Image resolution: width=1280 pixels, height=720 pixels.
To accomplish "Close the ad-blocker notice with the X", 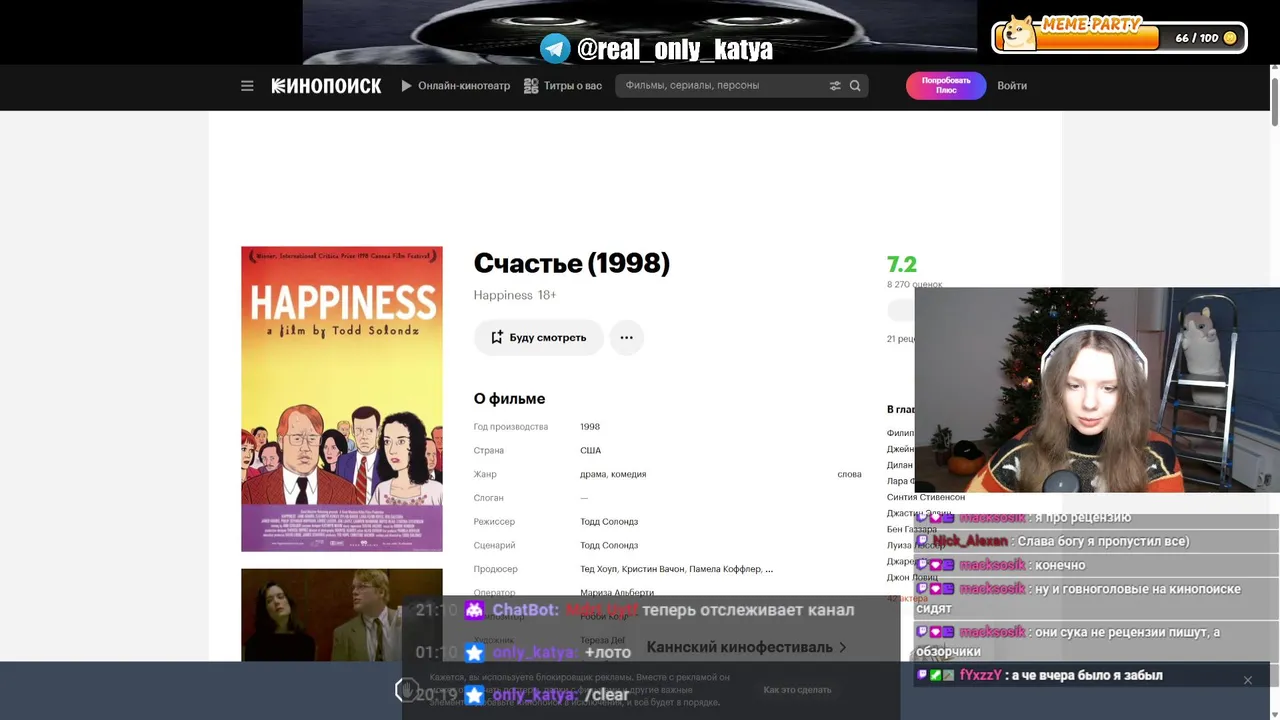I will point(1247,680).
